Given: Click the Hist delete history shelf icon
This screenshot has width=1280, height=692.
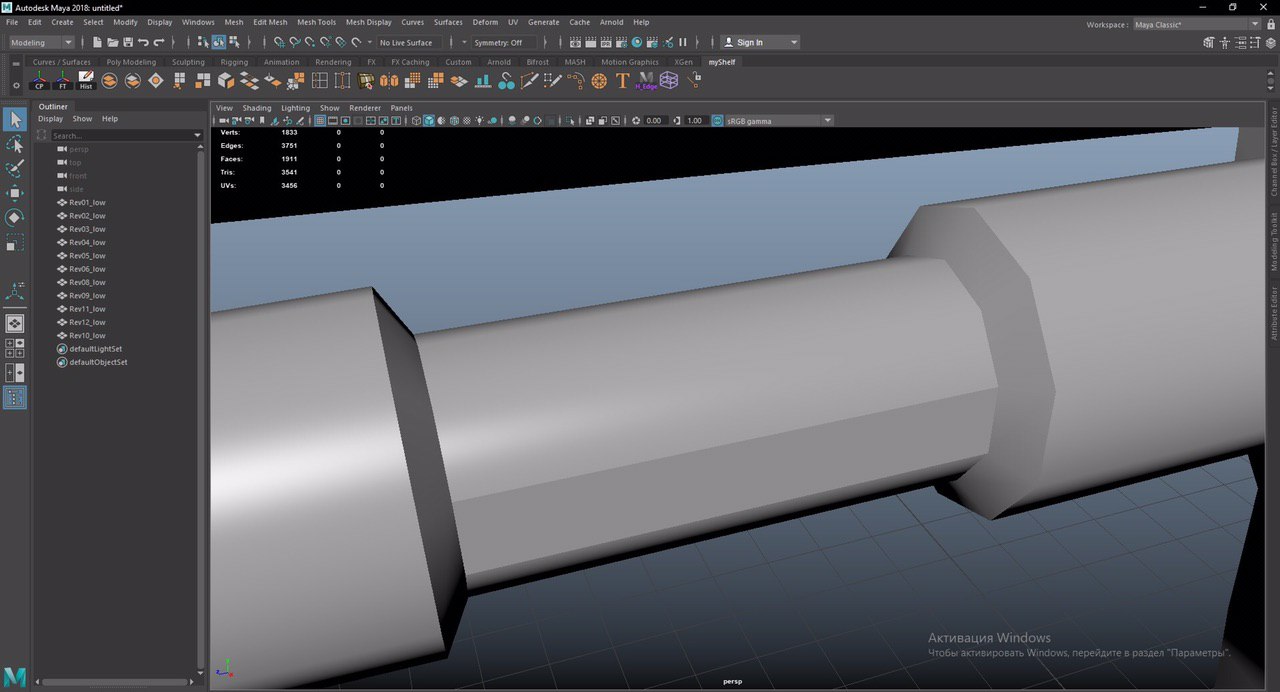Looking at the screenshot, I should point(86,81).
